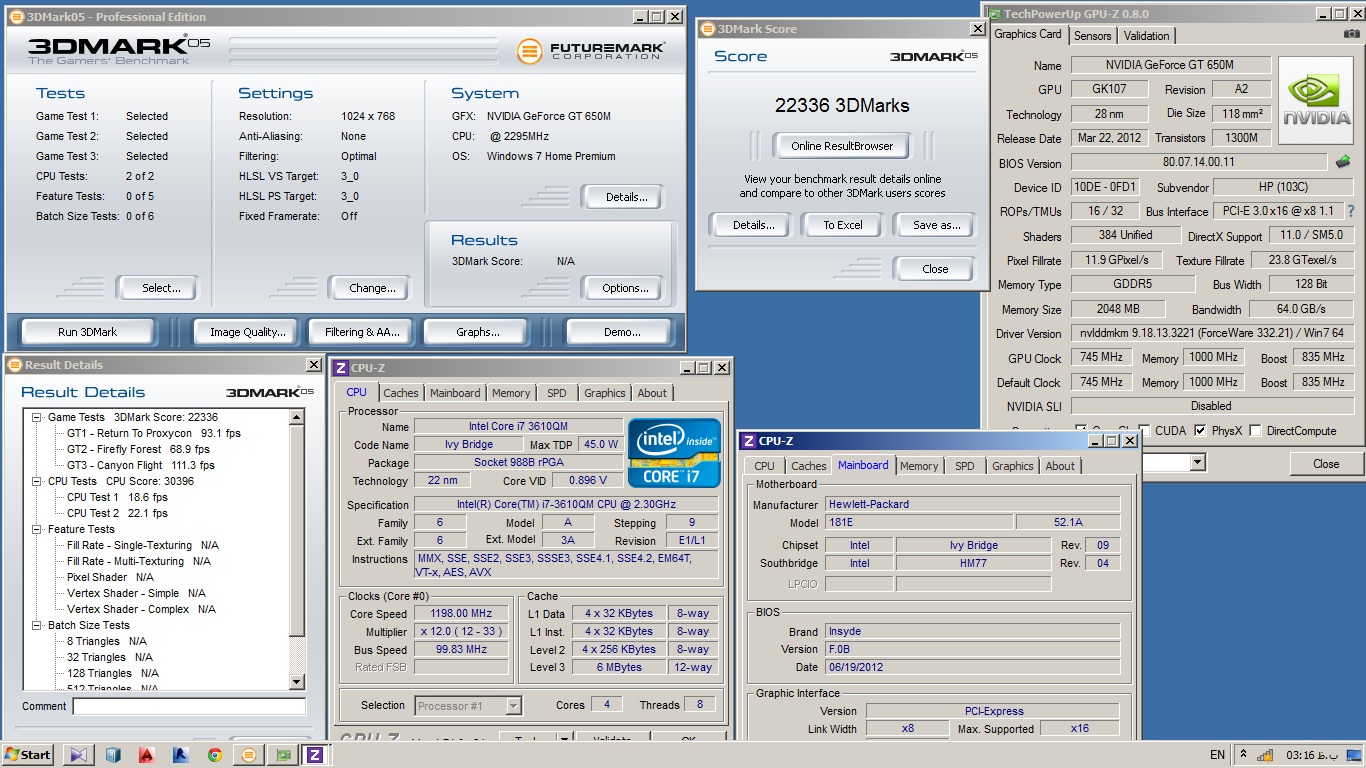
Task: Save GPU BIOS using chip icon
Action: coord(1343,162)
